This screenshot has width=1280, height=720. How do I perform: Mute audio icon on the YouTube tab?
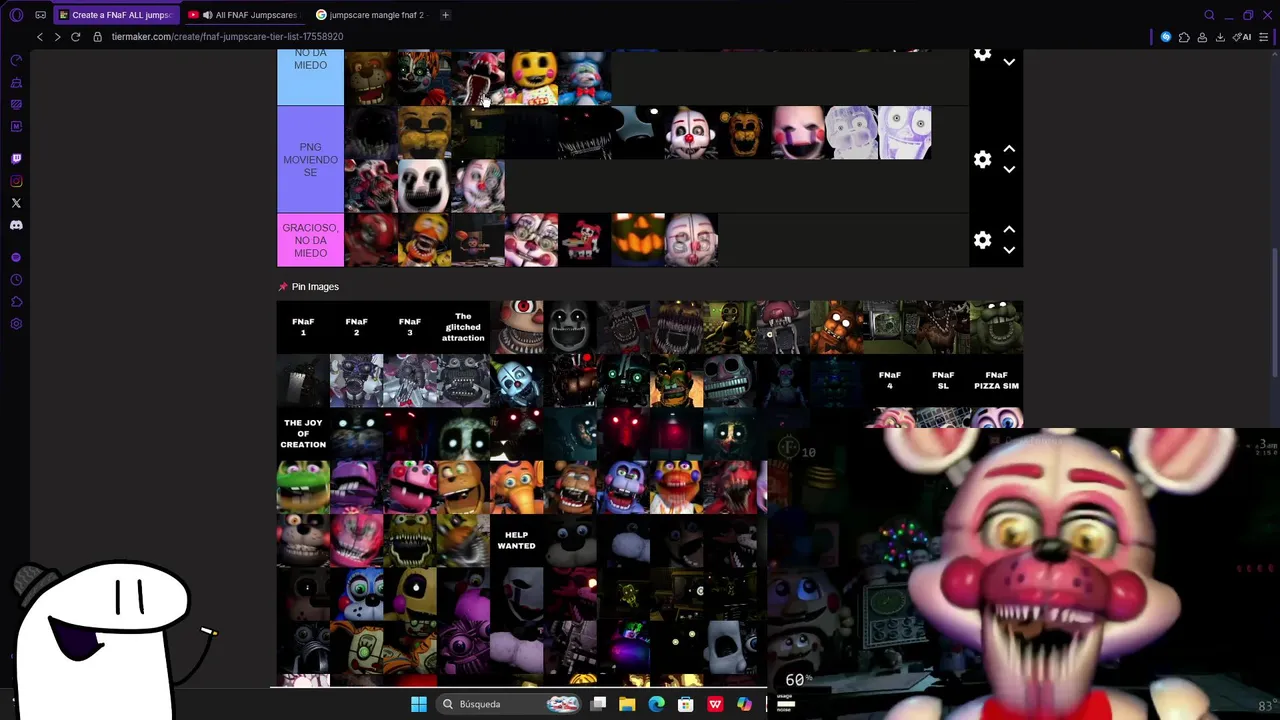pos(207,15)
